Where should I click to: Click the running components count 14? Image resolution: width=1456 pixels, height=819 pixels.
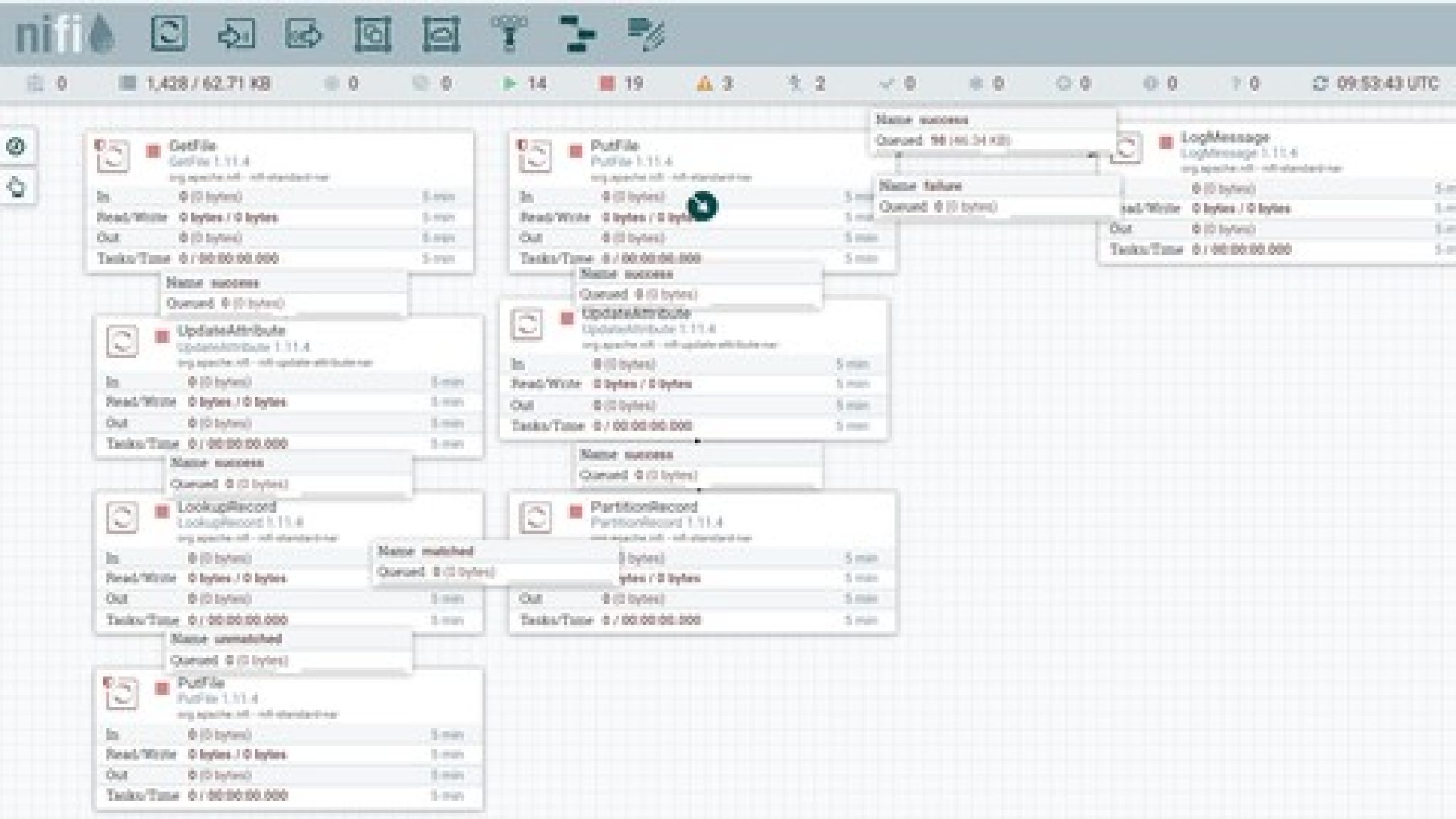[525, 84]
